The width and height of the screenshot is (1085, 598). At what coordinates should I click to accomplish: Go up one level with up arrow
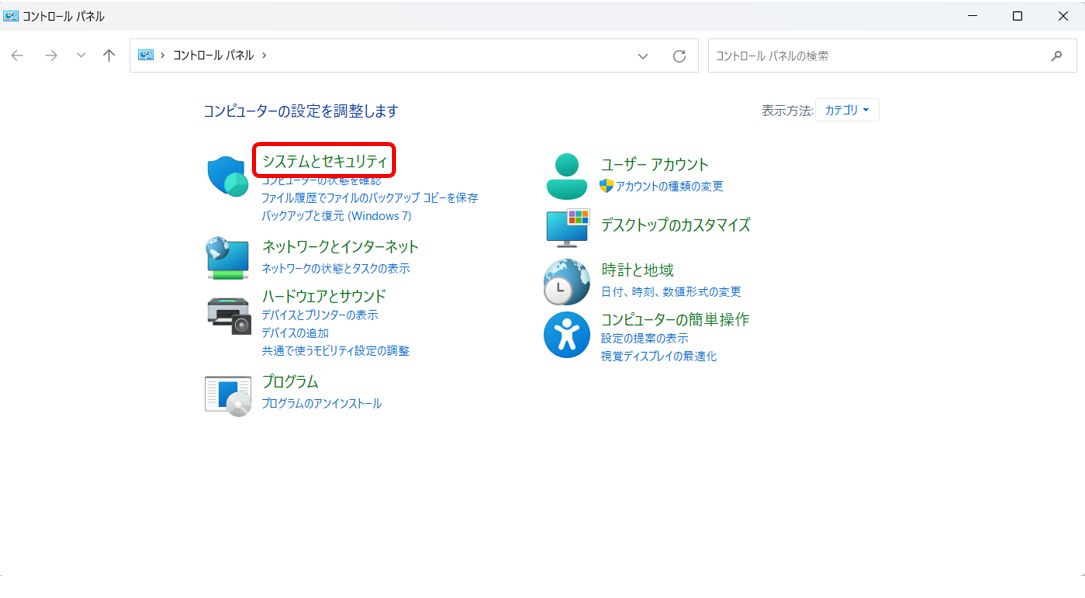[x=109, y=55]
